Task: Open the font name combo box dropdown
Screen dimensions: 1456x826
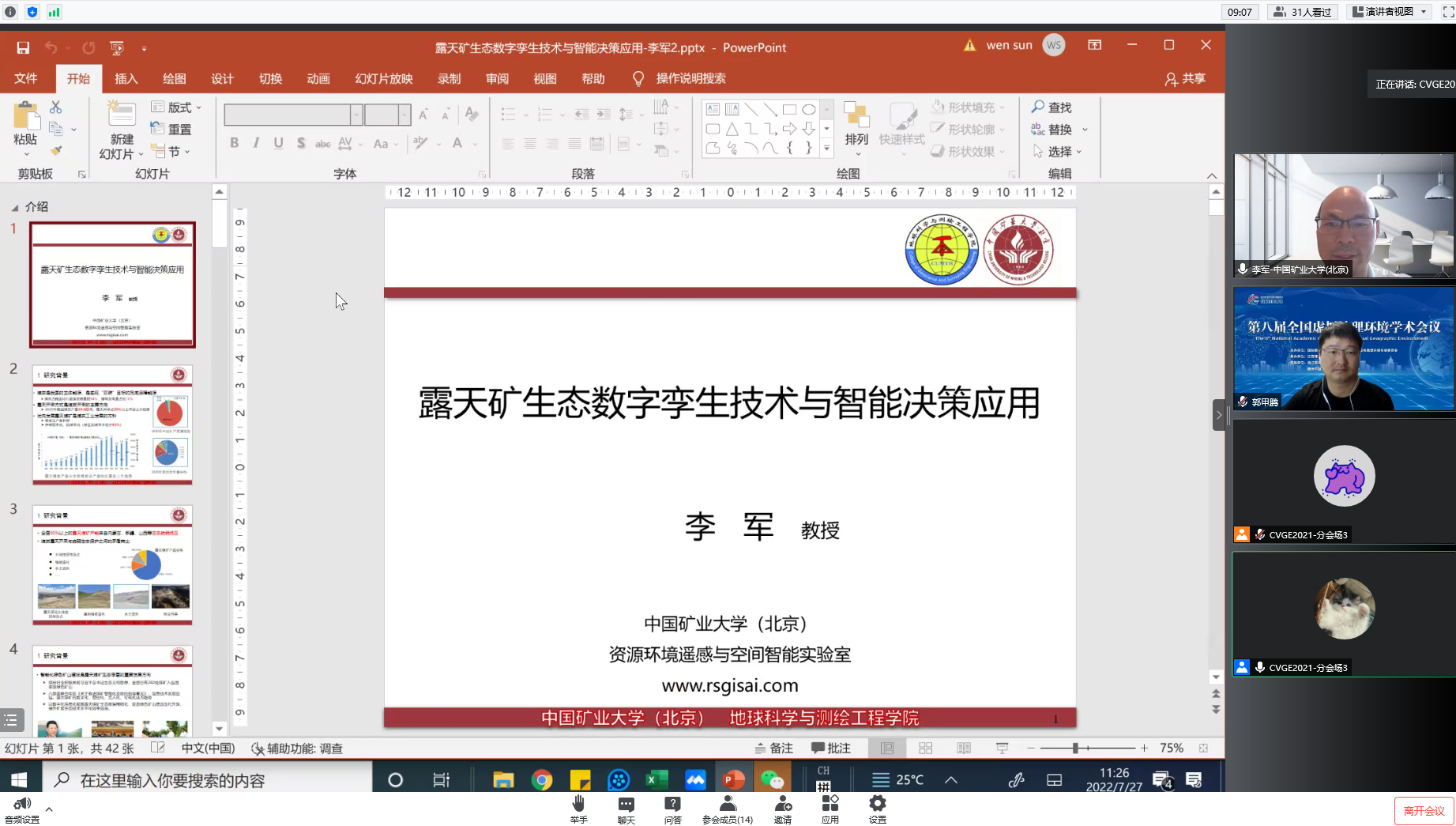Action: click(x=356, y=115)
